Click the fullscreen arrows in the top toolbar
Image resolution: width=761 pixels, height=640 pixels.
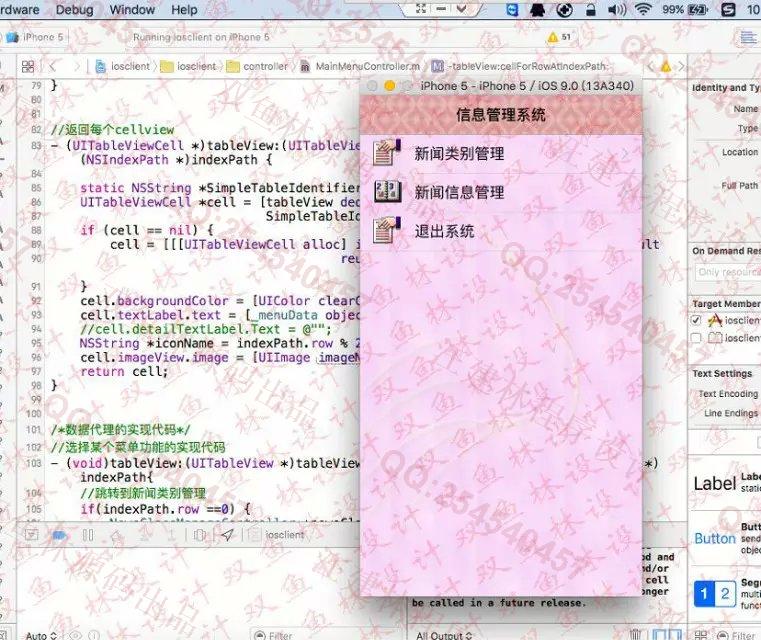(x=421, y=8)
